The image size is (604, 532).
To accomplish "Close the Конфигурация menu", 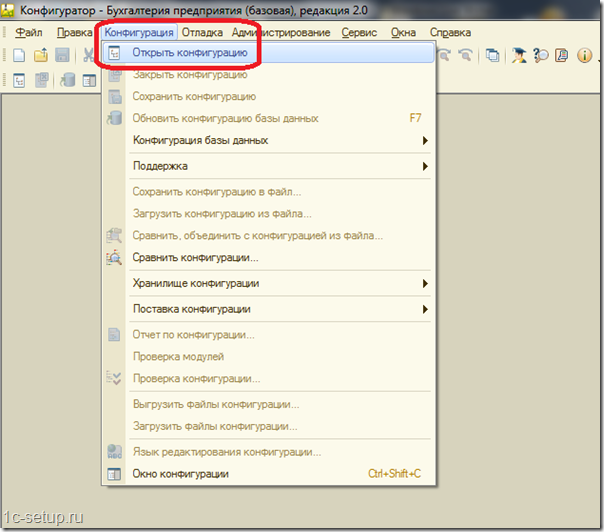I will [x=139, y=32].
